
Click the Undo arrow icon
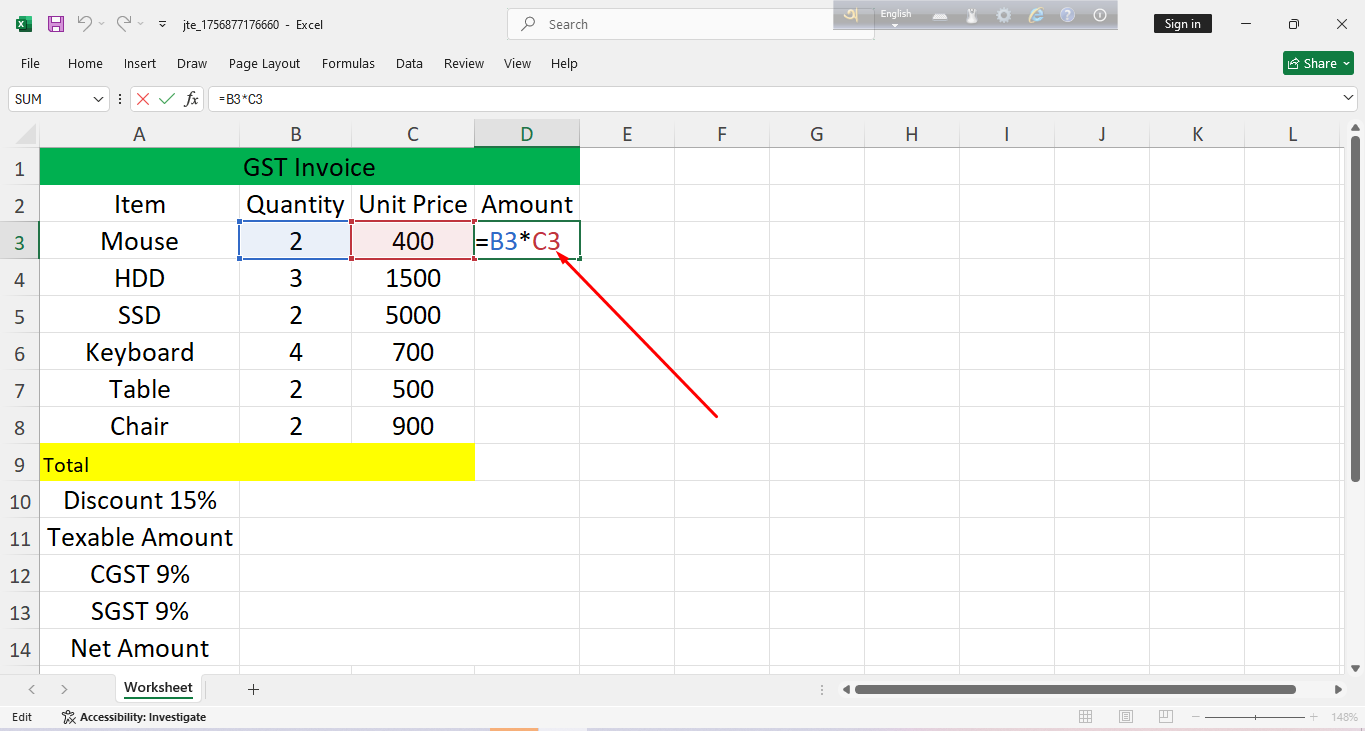pos(85,24)
